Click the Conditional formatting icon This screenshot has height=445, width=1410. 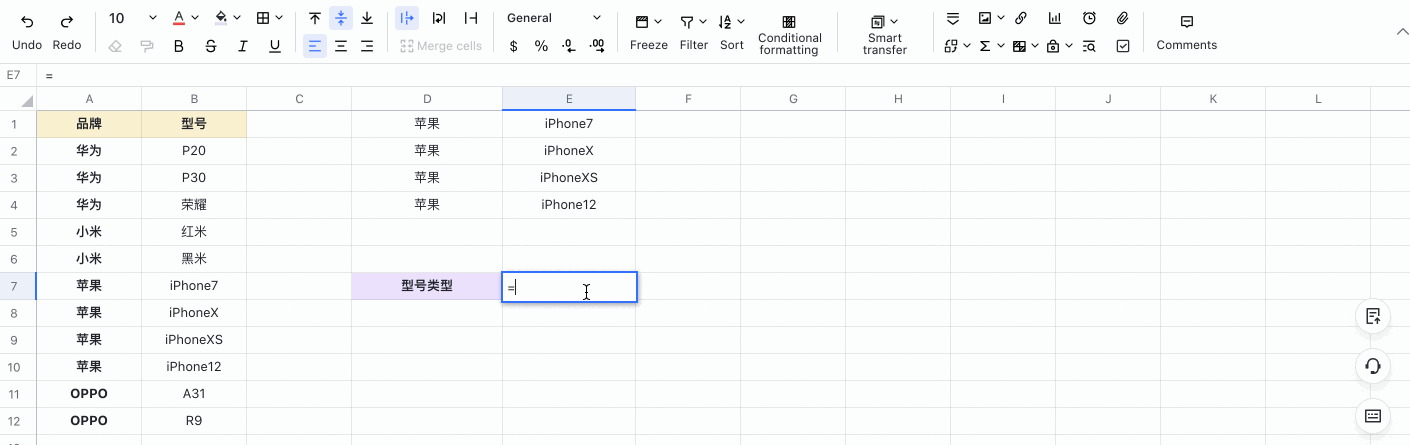[x=789, y=22]
